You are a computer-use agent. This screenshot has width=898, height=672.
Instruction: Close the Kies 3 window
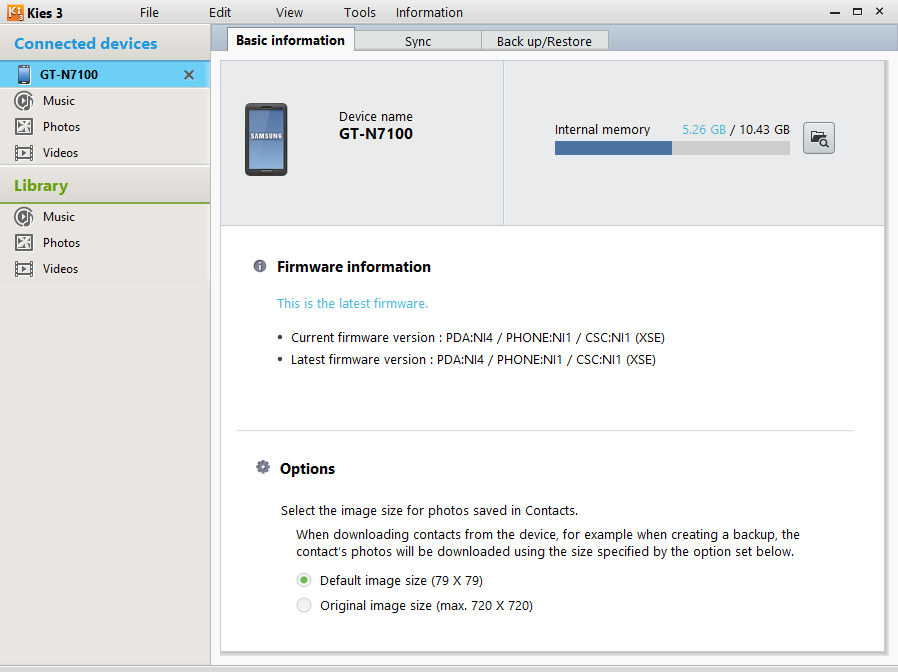click(x=880, y=11)
